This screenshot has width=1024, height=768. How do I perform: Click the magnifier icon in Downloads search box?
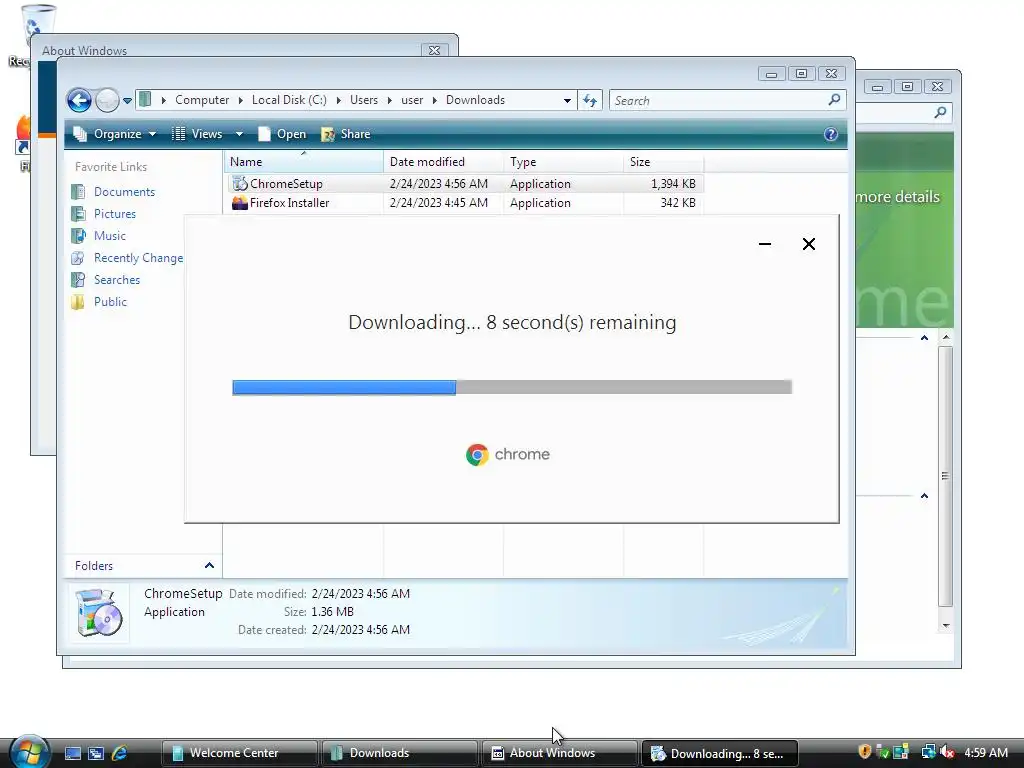click(x=834, y=100)
